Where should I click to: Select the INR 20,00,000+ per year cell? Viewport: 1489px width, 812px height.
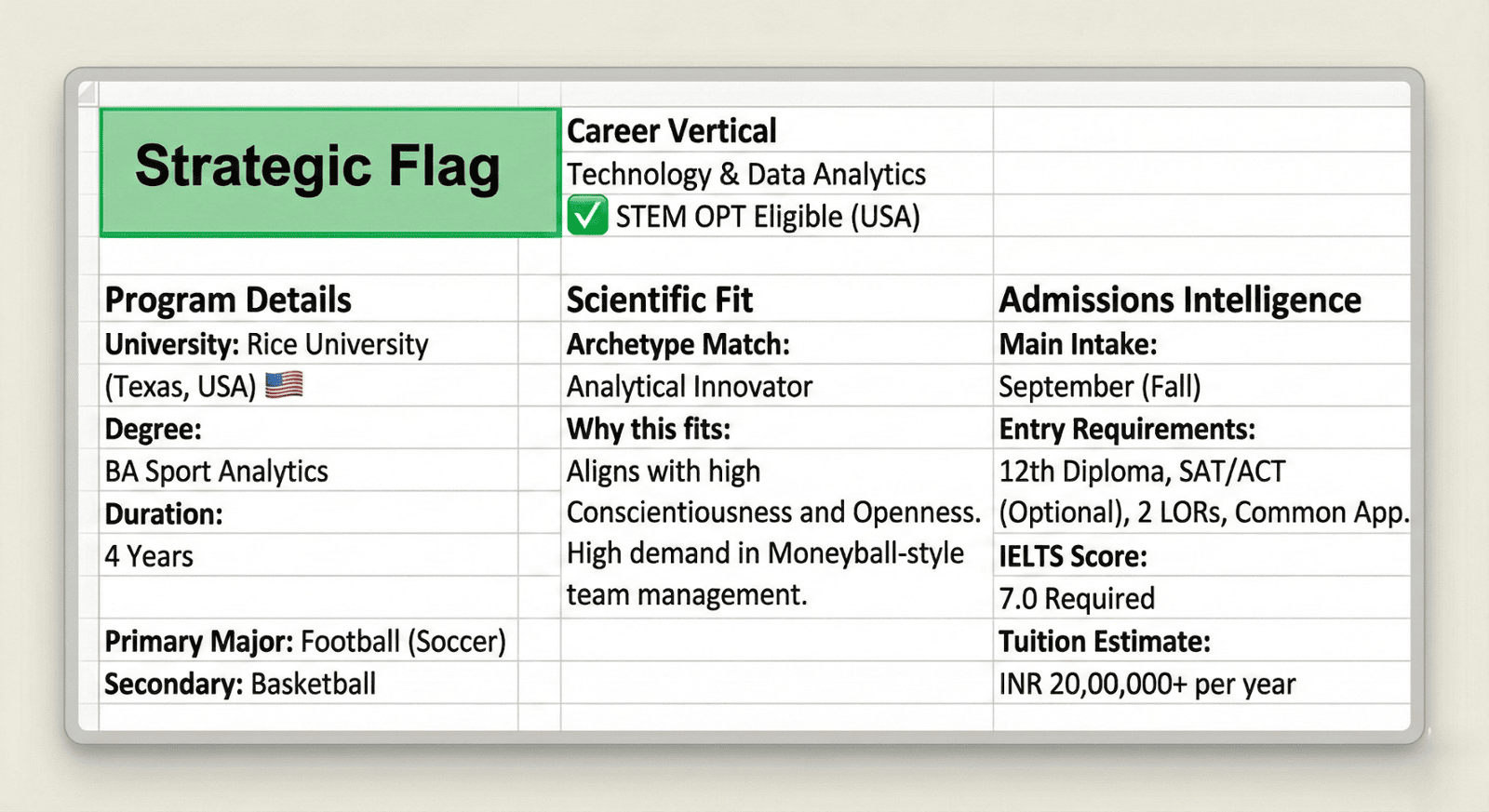tap(1147, 684)
